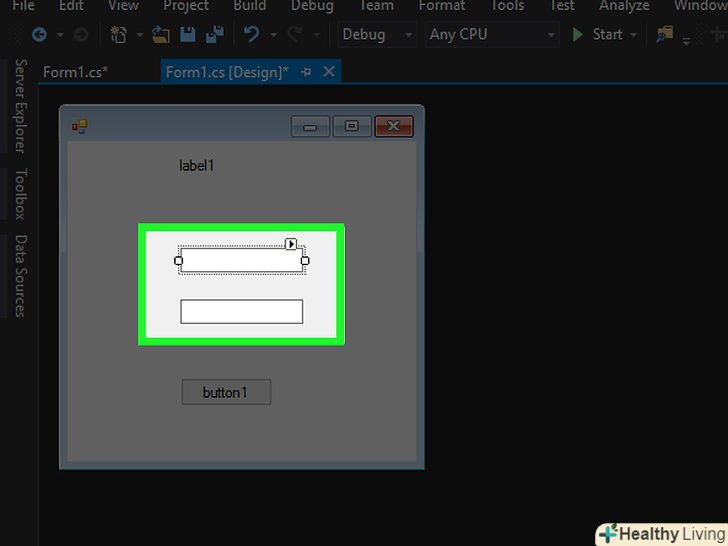Select the upper textbox on the form
Image resolution: width=728 pixels, height=546 pixels.
241,260
